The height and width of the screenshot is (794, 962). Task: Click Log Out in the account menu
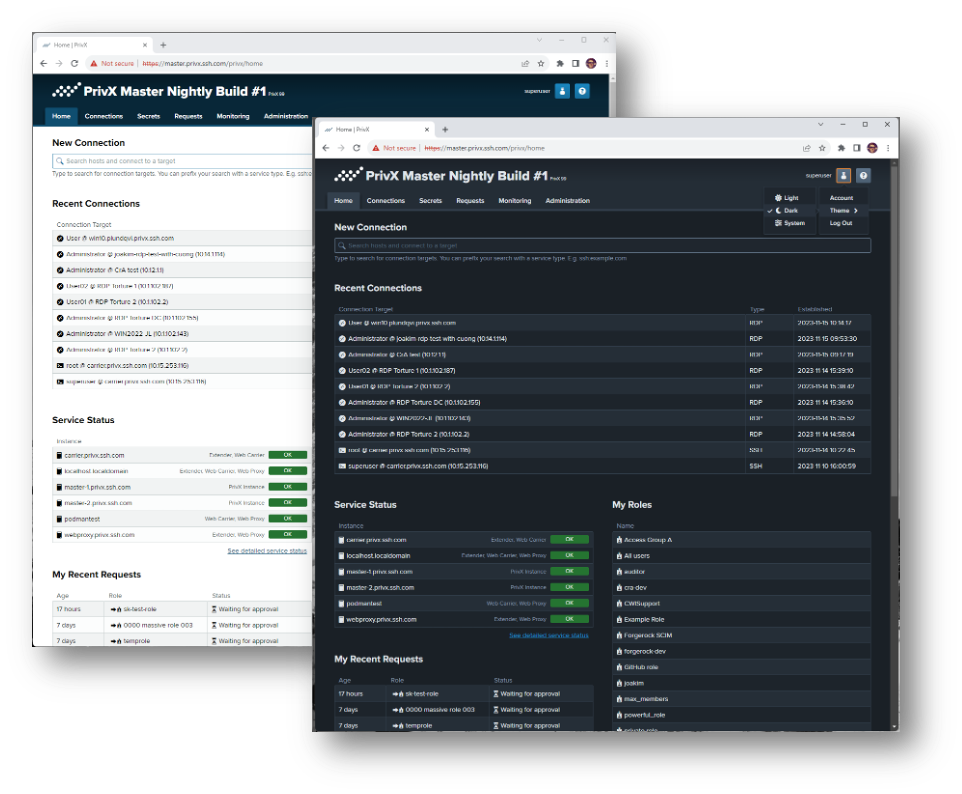coord(843,223)
